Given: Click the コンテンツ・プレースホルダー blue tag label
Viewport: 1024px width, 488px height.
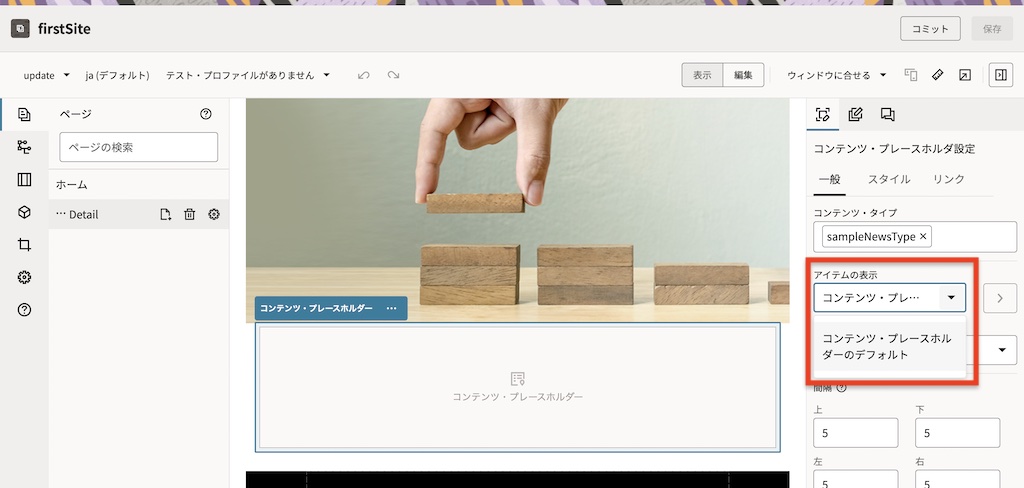Looking at the screenshot, I should 316,308.
